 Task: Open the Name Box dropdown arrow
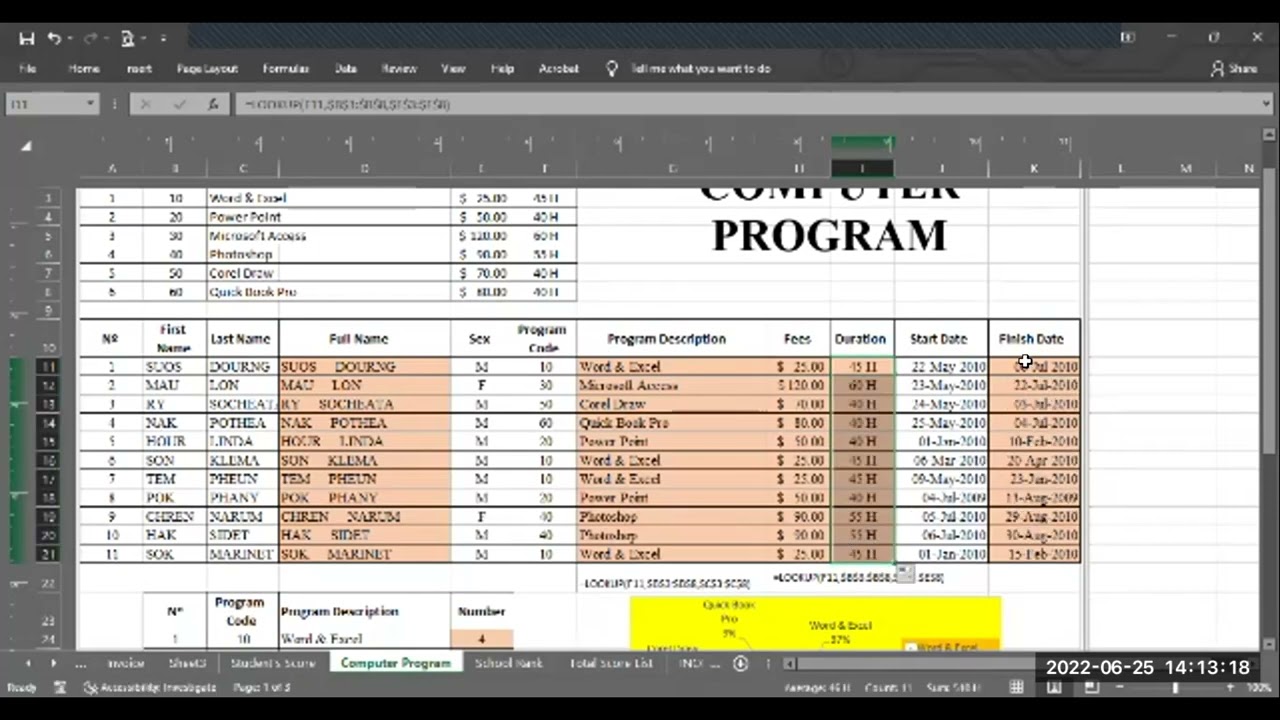tap(90, 104)
